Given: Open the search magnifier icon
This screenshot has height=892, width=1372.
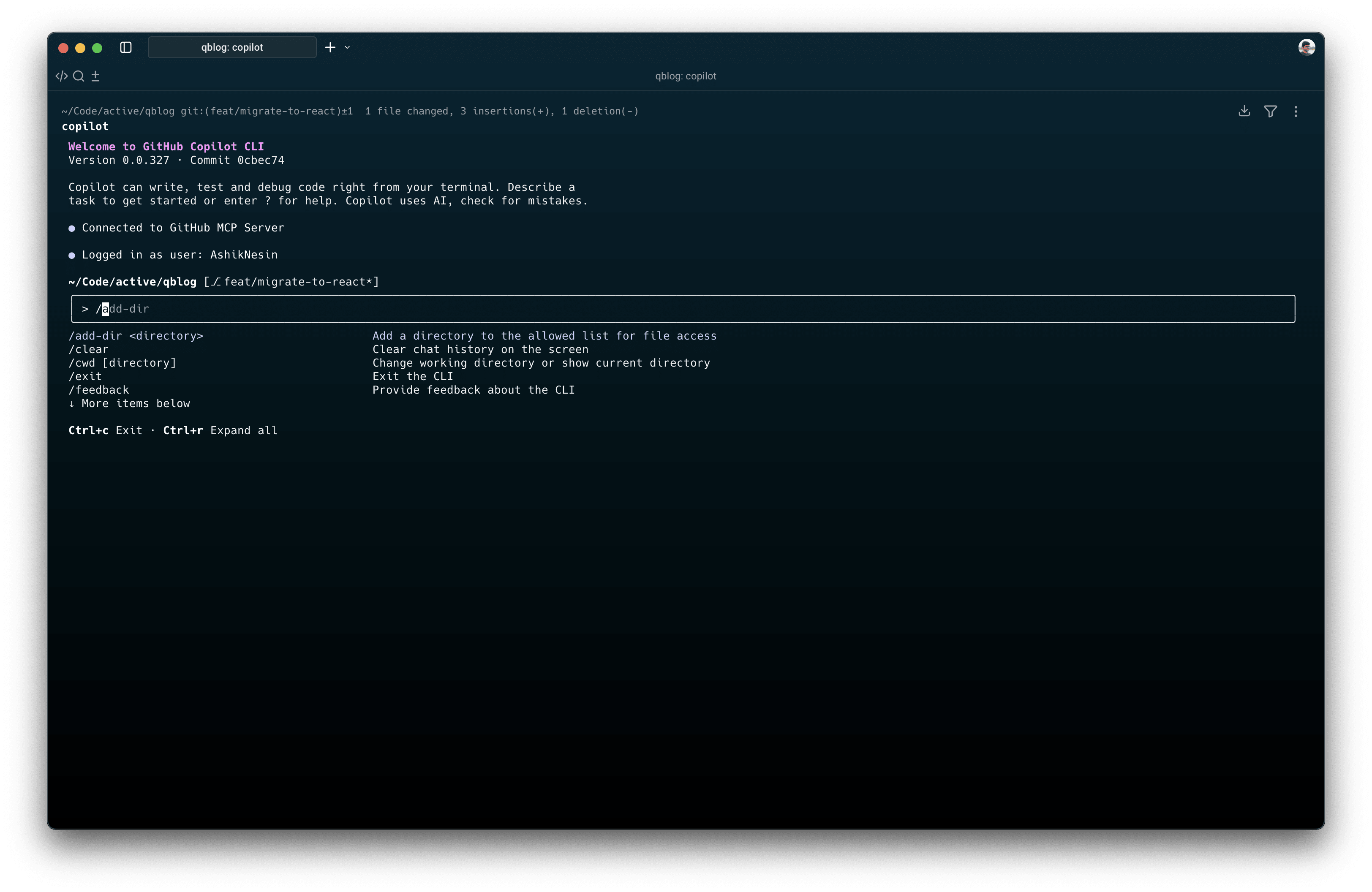Looking at the screenshot, I should pos(79,76).
